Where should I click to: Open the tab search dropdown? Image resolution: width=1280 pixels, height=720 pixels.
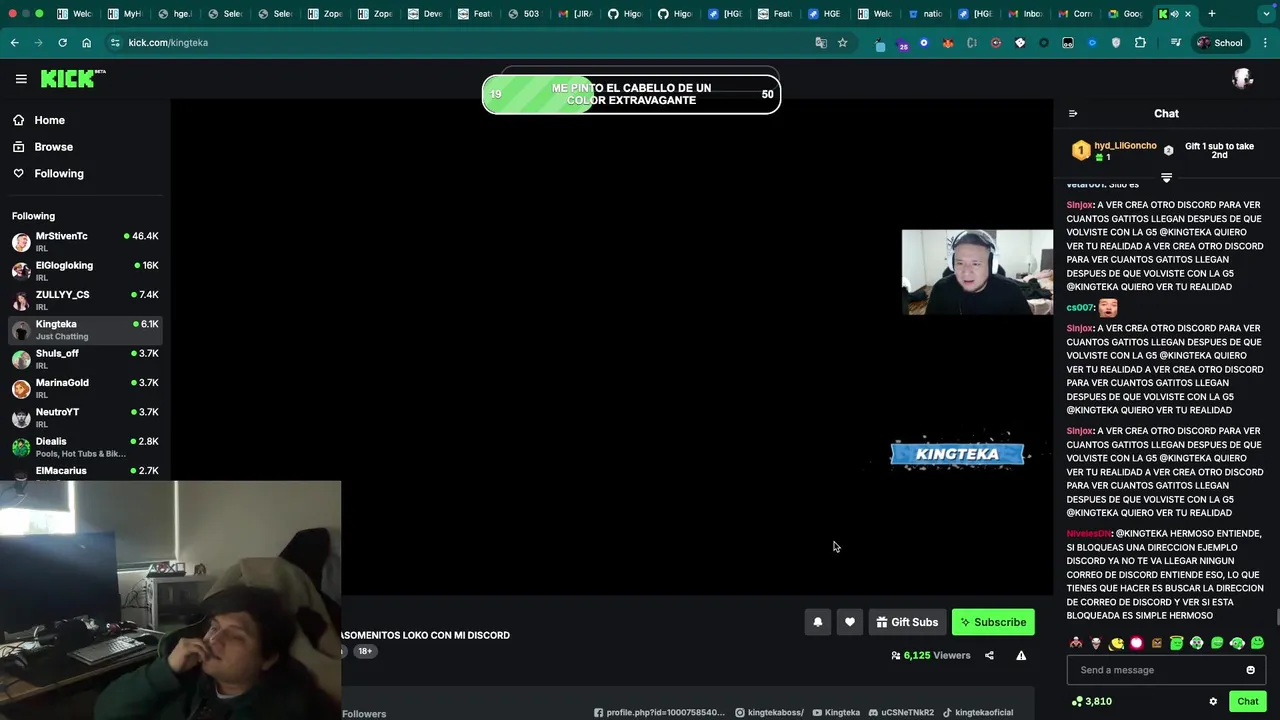[1266, 14]
